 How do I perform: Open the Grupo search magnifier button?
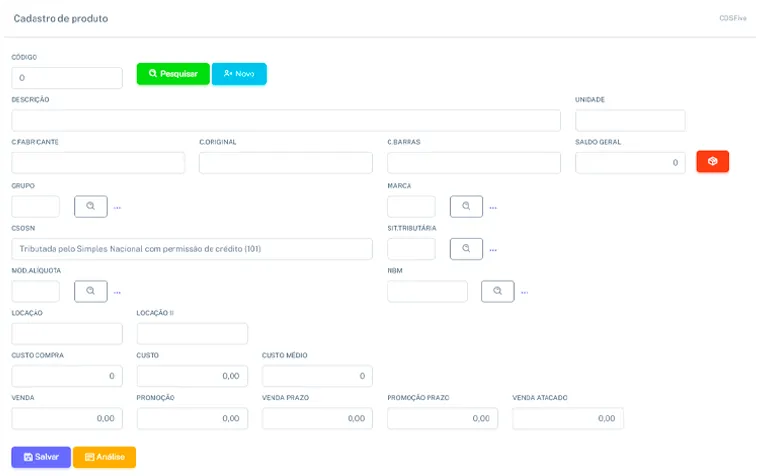tap(91, 206)
